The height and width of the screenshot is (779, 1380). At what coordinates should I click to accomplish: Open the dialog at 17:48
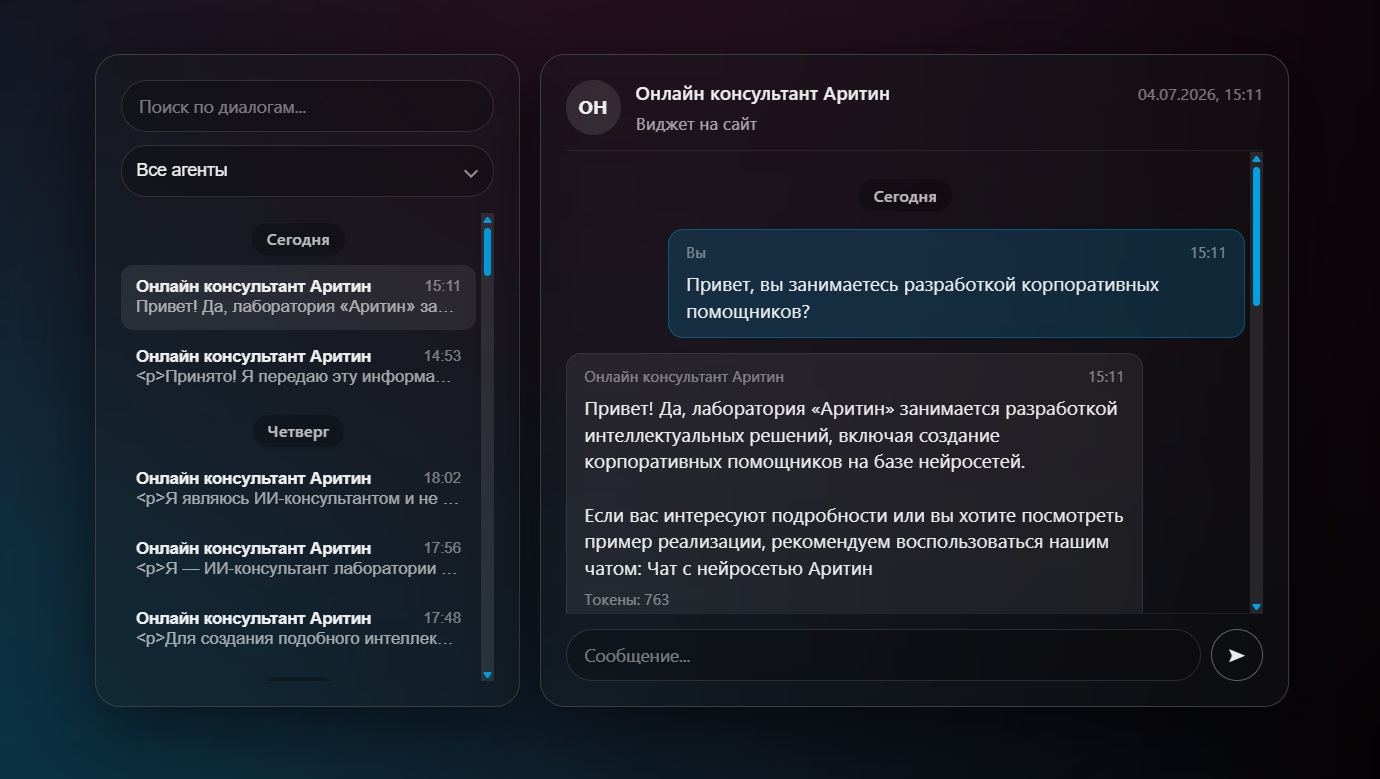pyautogui.click(x=298, y=628)
